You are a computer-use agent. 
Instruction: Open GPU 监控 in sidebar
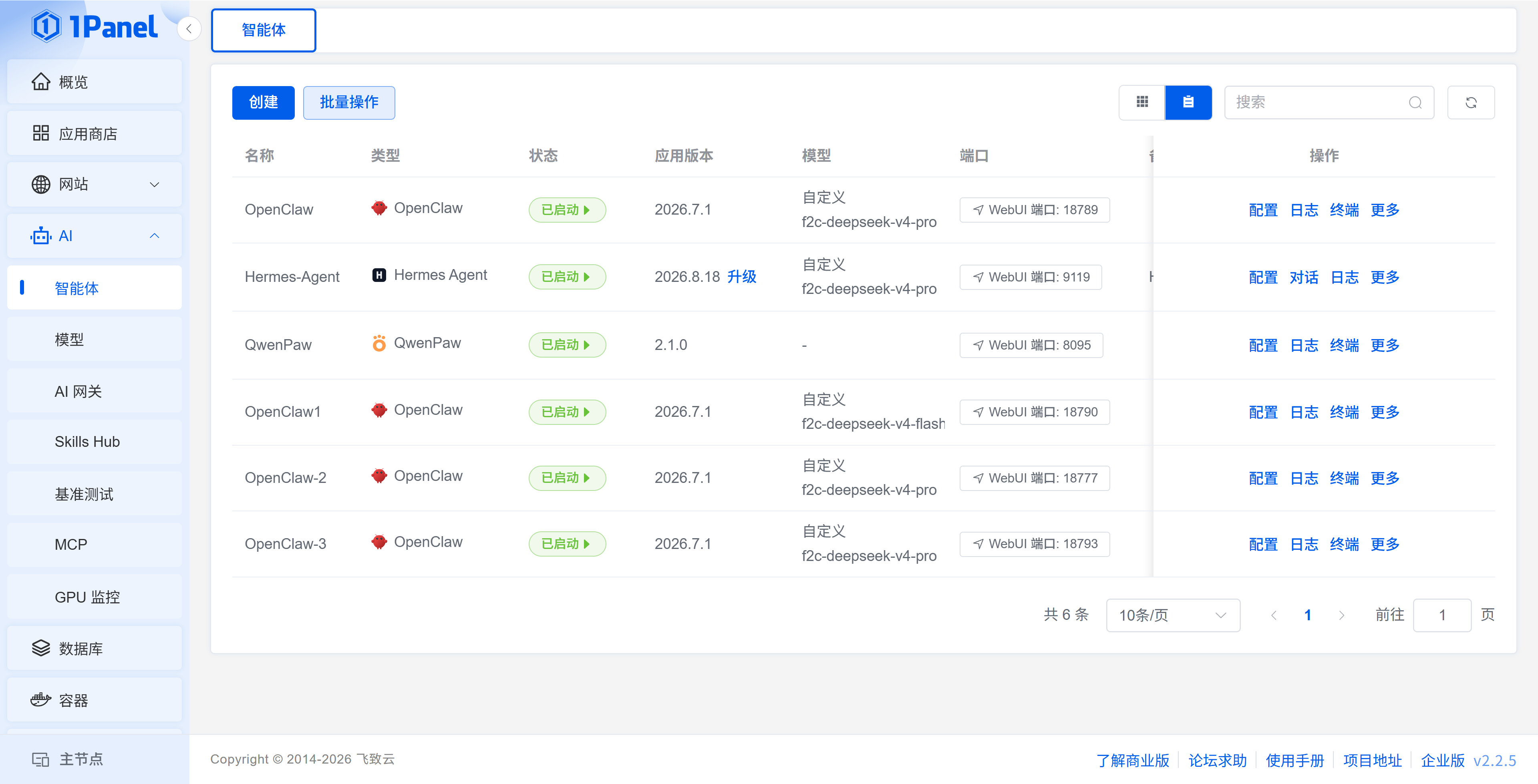point(95,597)
